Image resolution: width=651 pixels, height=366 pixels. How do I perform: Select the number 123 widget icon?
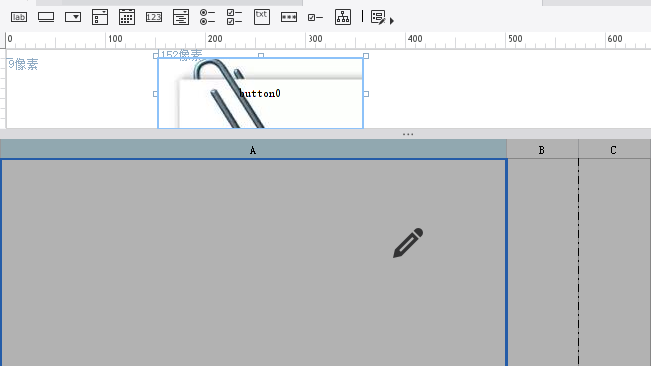tap(154, 17)
